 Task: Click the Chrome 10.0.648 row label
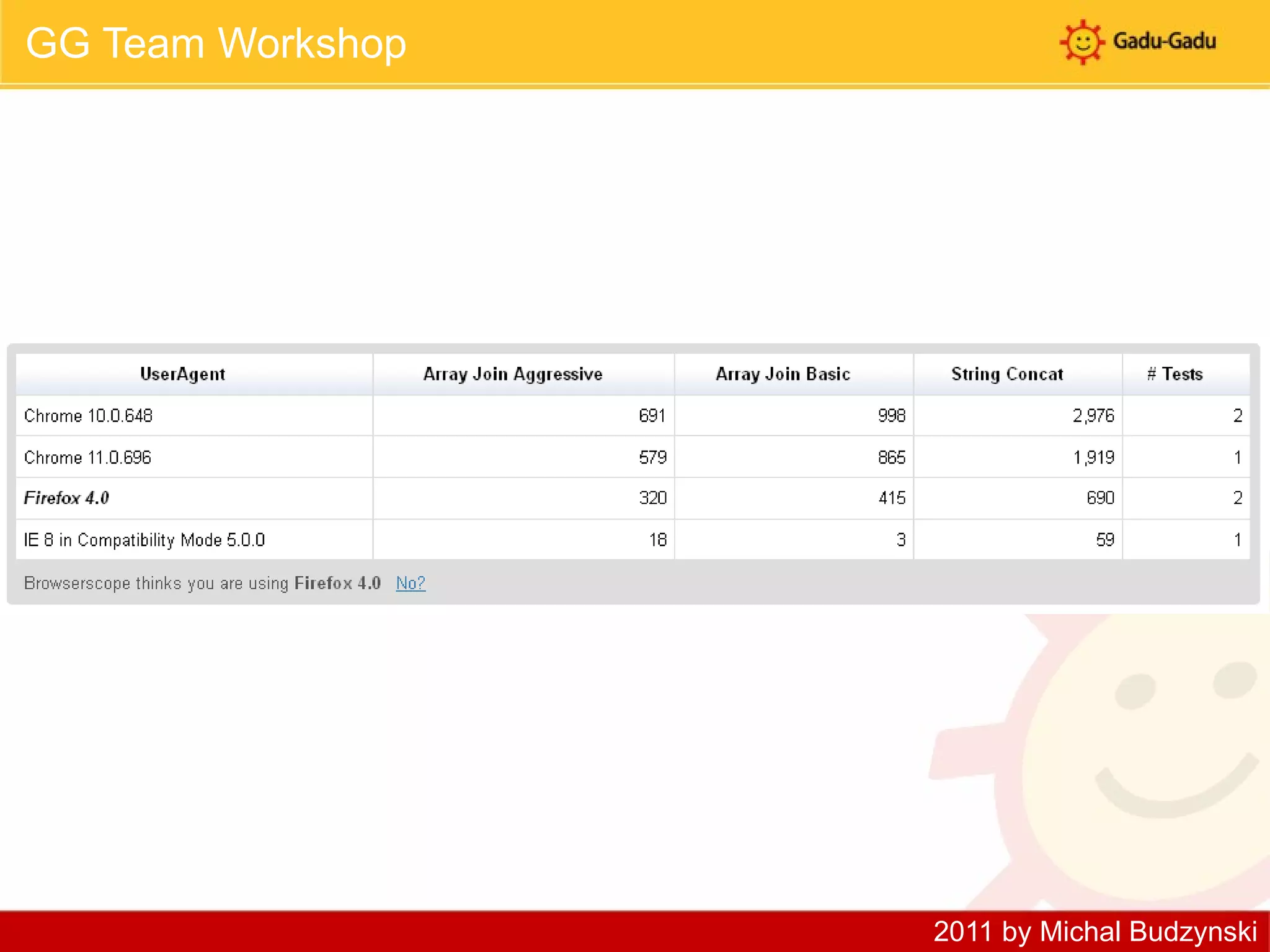pyautogui.click(x=88, y=415)
